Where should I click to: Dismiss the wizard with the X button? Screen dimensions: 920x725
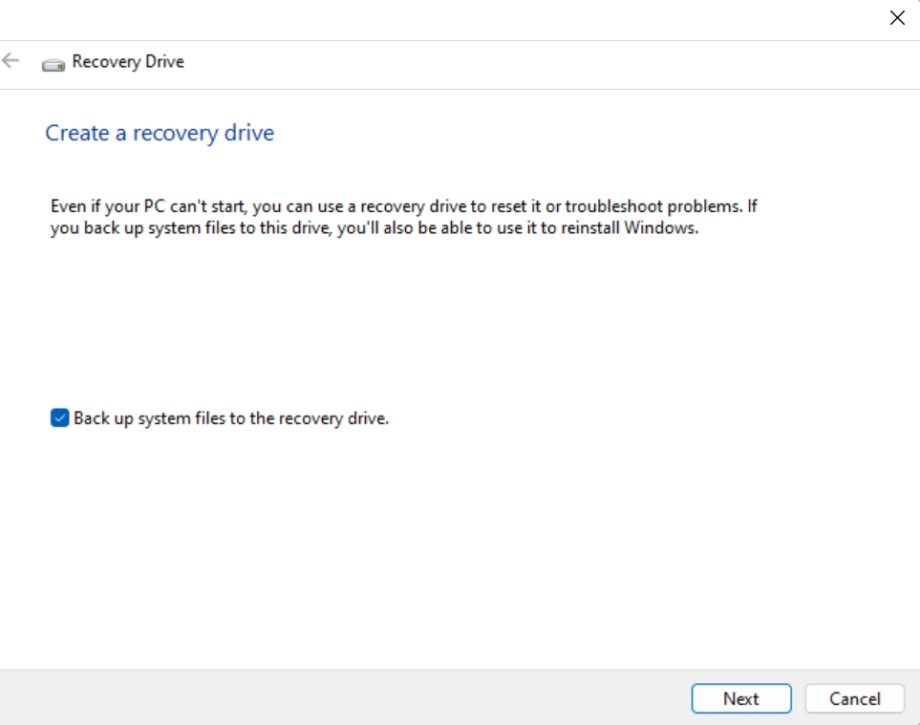(x=896, y=17)
